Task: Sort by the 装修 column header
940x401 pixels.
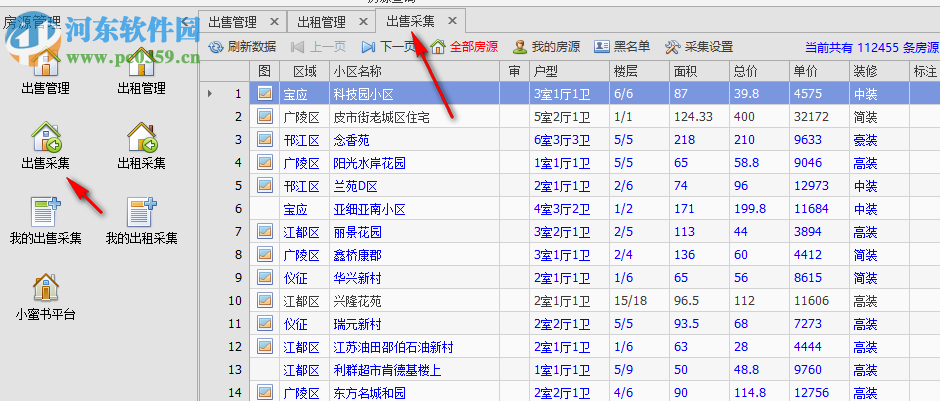Action: click(x=879, y=72)
